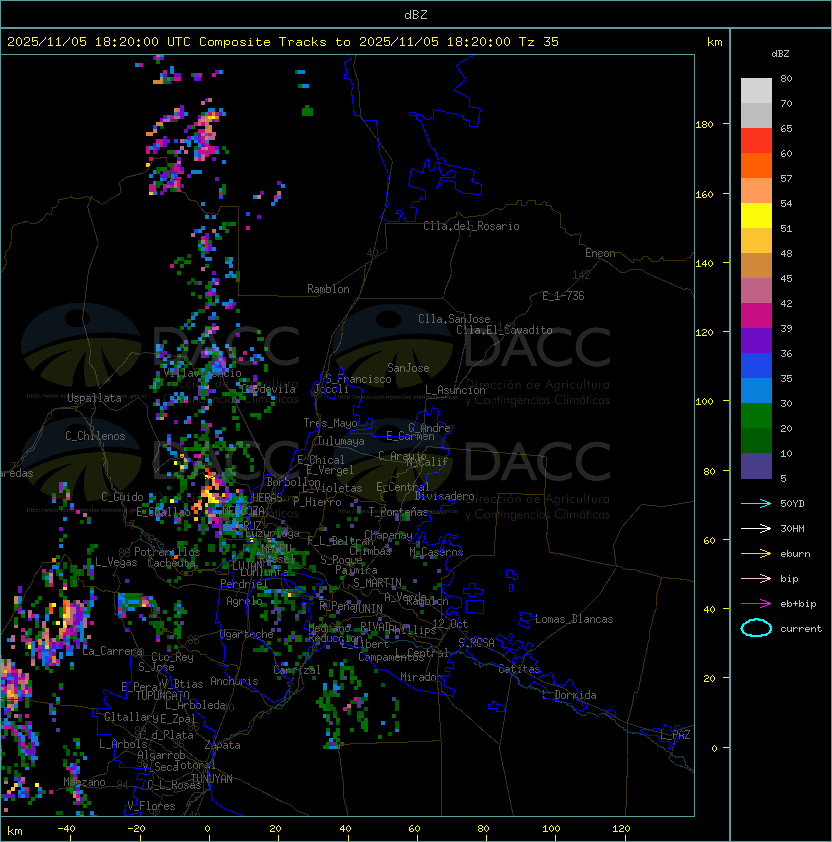832x842 pixels.
Task: Click the 'current' legend label
Action: click(801, 629)
